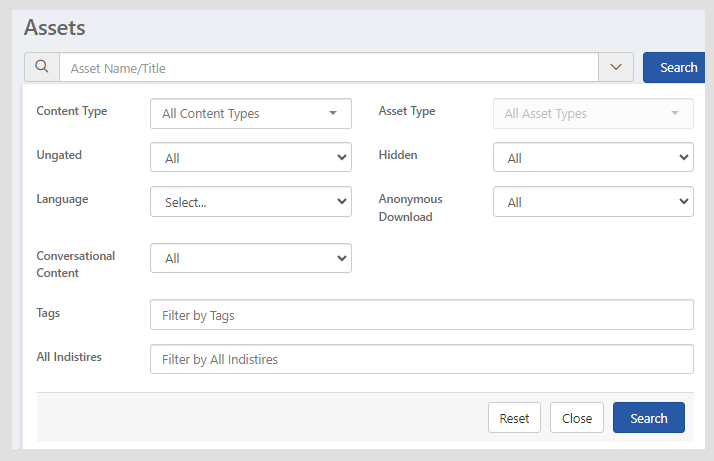Click the Conversational Content label
714x461 pixels.
click(x=76, y=264)
